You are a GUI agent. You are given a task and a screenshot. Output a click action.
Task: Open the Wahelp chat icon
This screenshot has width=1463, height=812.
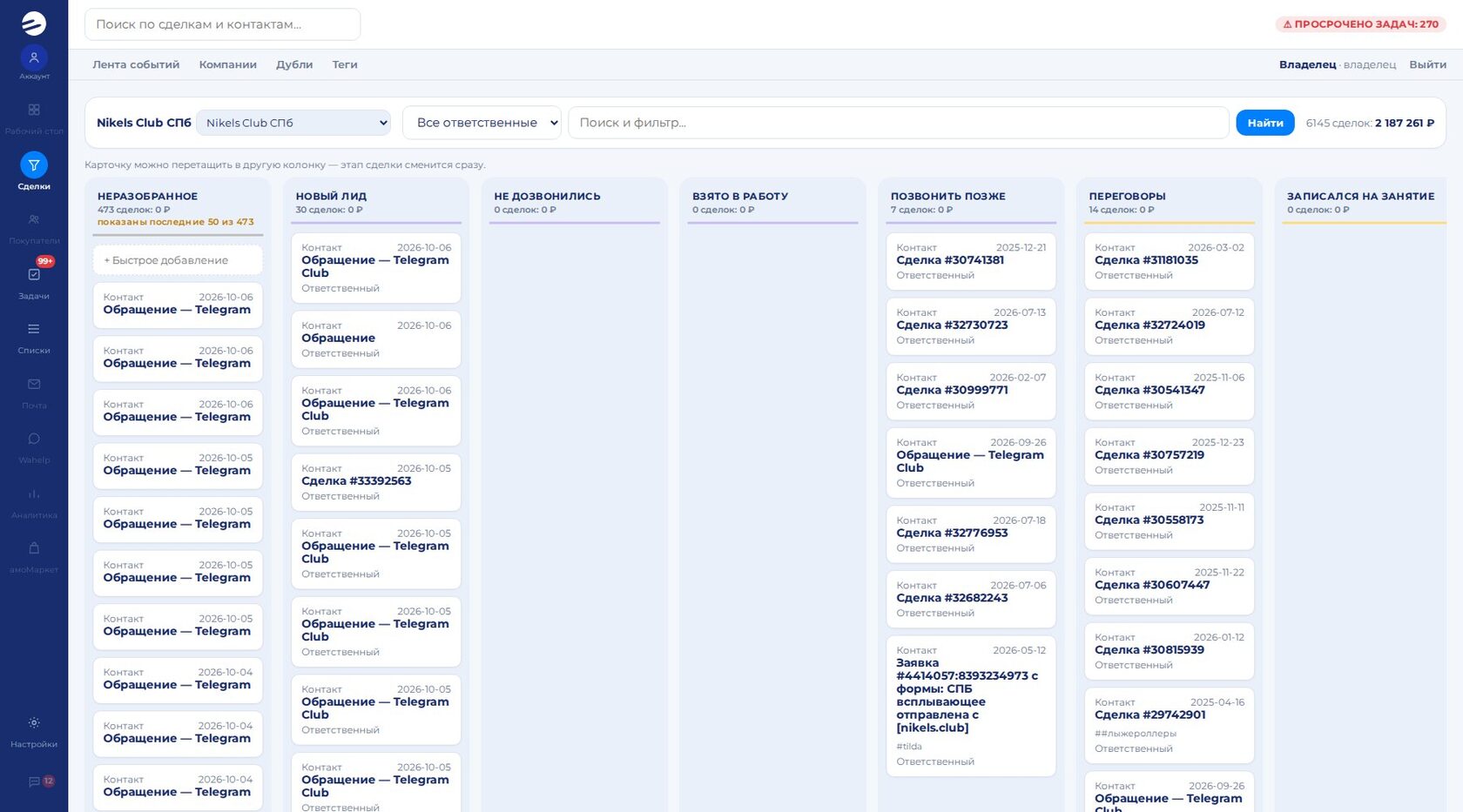pos(34,440)
